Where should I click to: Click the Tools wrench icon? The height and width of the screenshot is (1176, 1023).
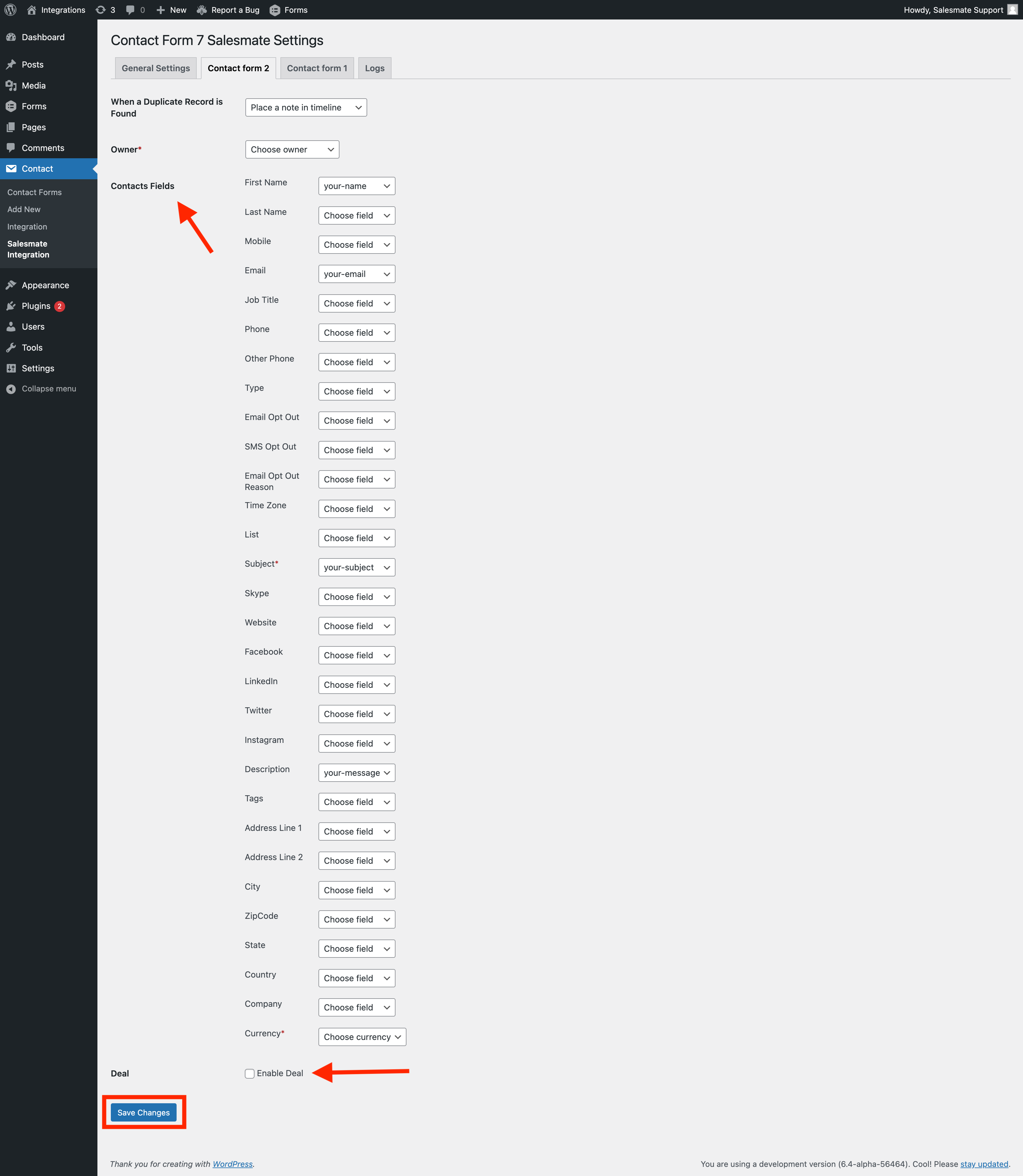coord(11,348)
